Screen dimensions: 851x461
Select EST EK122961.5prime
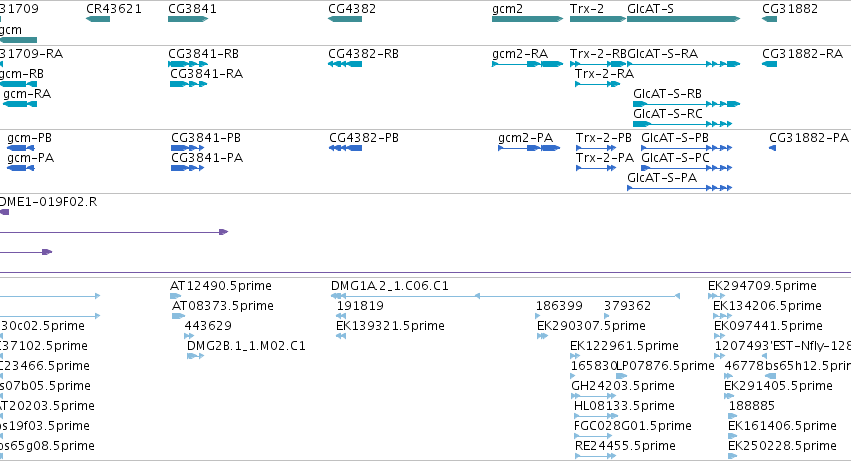click(x=575, y=356)
